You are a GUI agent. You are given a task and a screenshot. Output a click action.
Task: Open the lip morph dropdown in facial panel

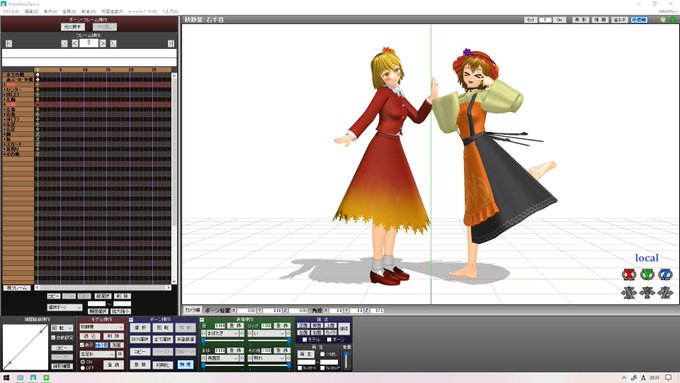click(x=269, y=334)
